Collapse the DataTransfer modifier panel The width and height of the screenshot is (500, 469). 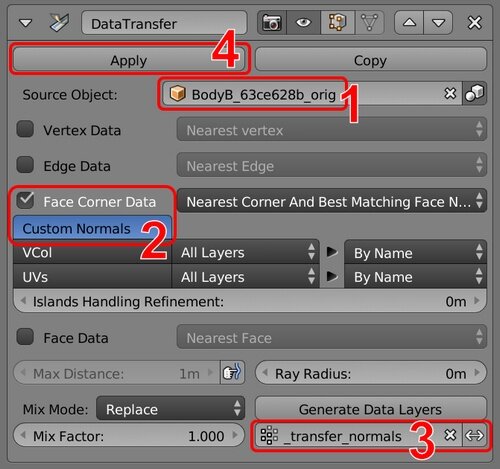(25, 23)
